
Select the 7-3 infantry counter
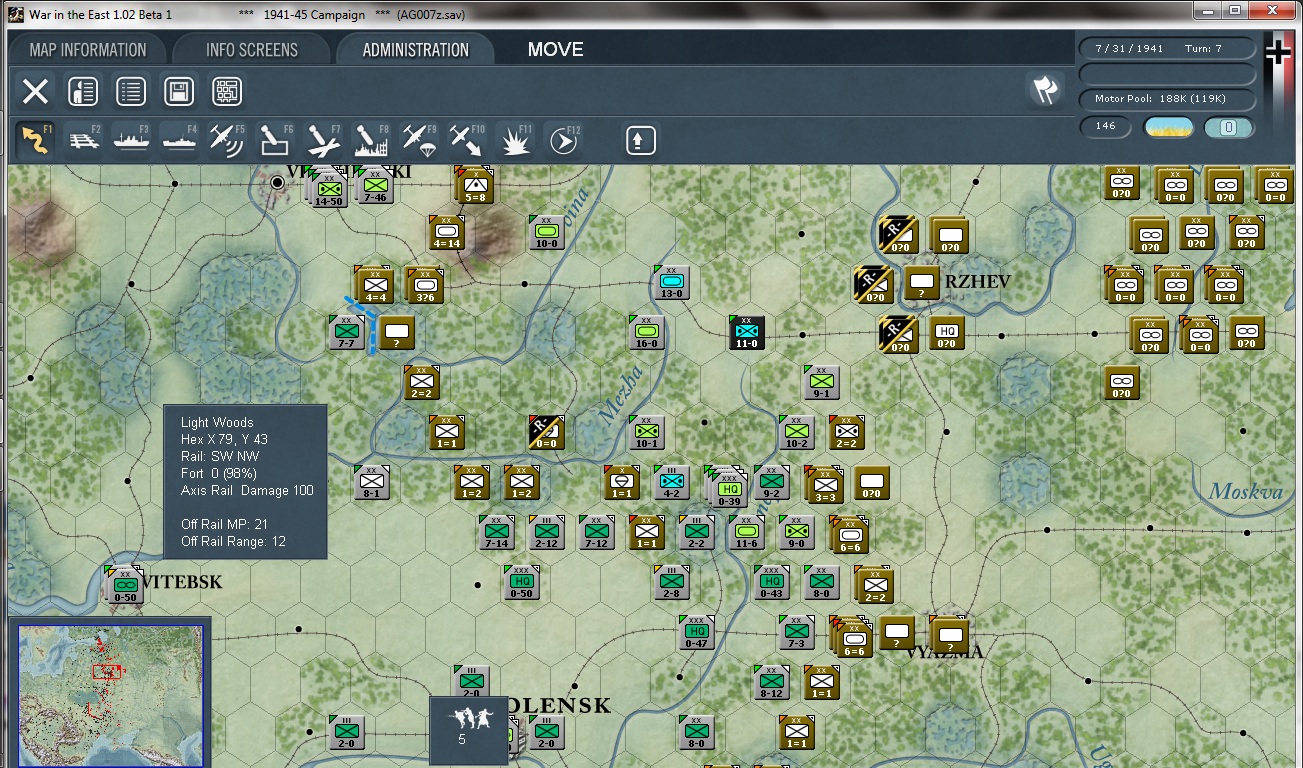(797, 633)
